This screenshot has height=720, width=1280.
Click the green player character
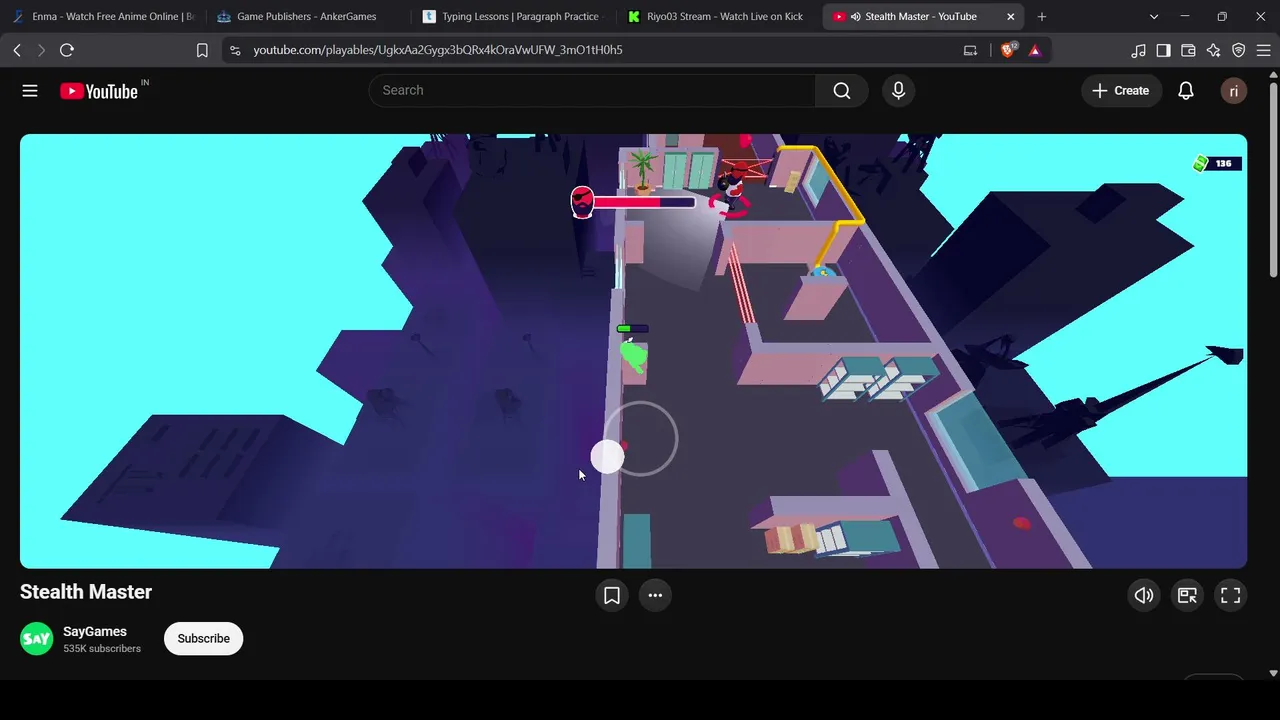633,357
